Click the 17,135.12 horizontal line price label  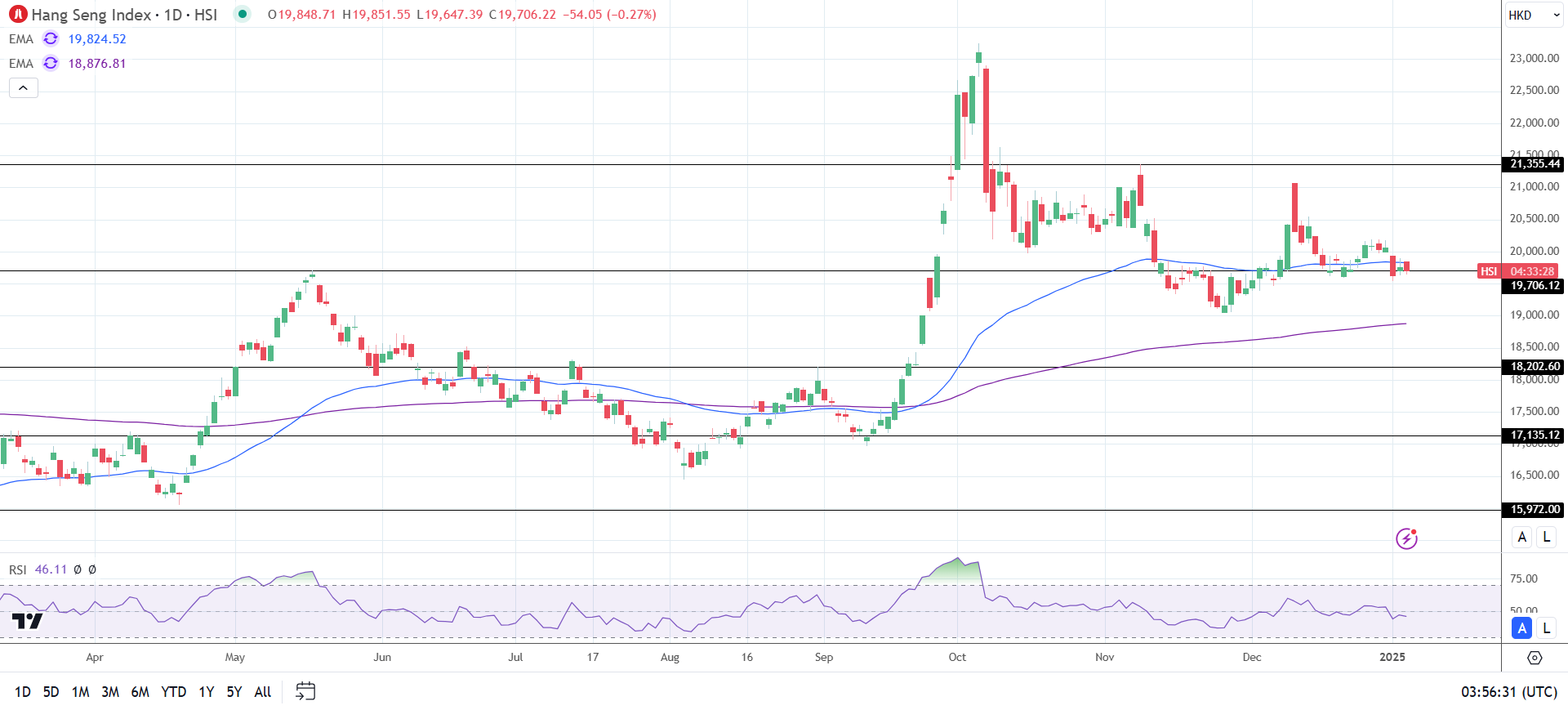click(1535, 435)
